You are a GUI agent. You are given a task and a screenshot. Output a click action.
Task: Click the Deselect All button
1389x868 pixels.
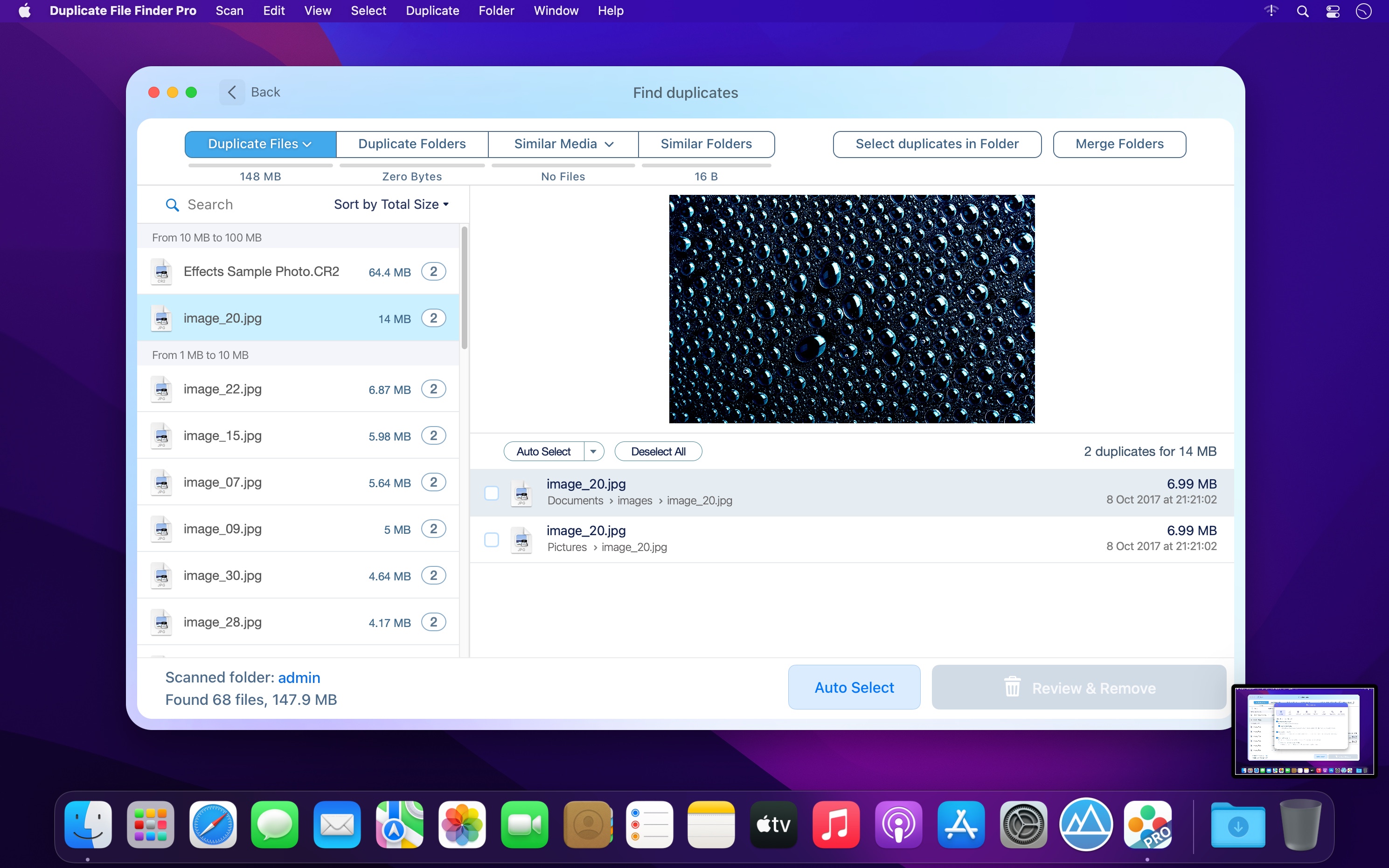658,452
